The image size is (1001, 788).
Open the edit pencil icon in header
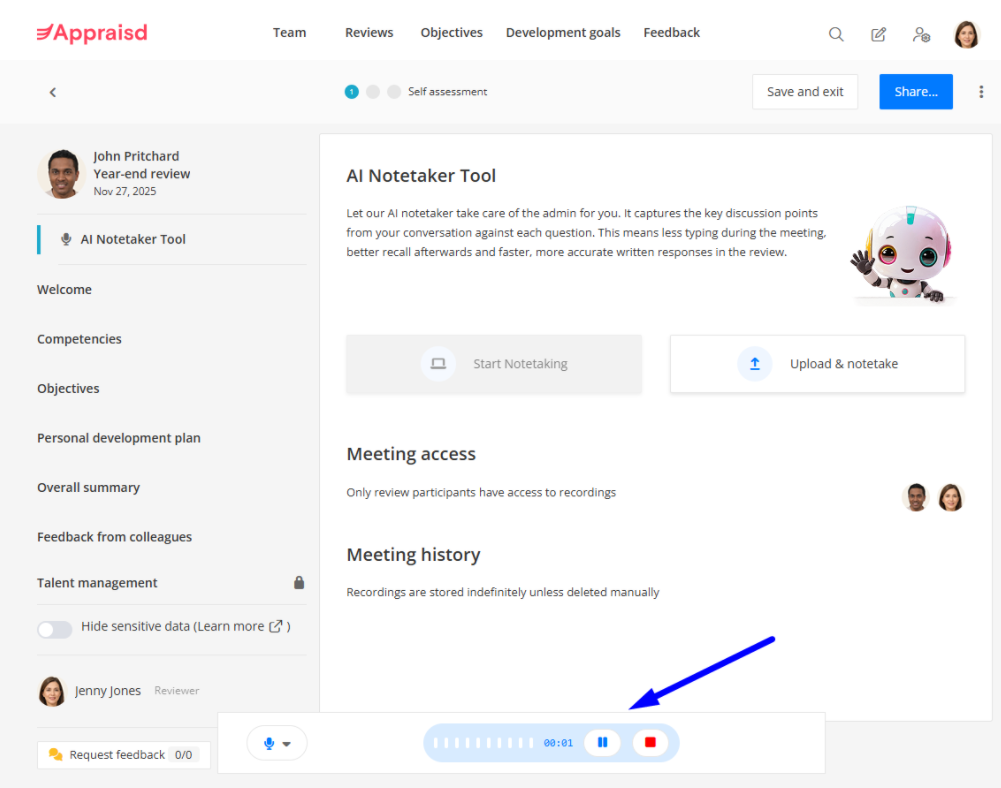879,34
